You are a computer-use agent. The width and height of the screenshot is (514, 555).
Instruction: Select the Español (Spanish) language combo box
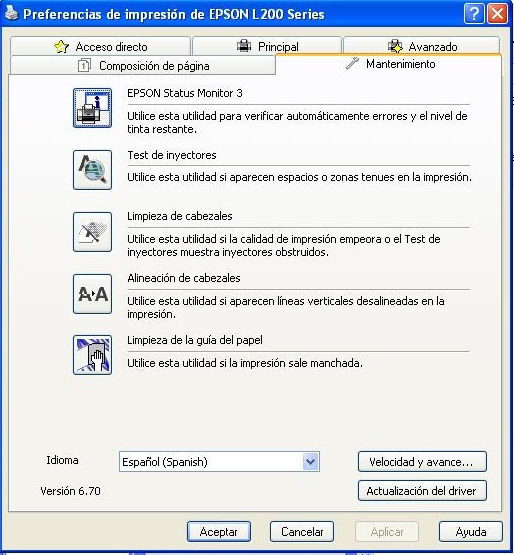219,462
